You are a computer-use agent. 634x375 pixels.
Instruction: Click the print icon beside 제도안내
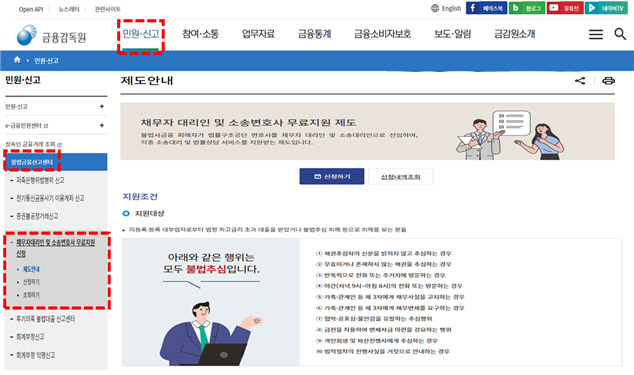tap(608, 81)
